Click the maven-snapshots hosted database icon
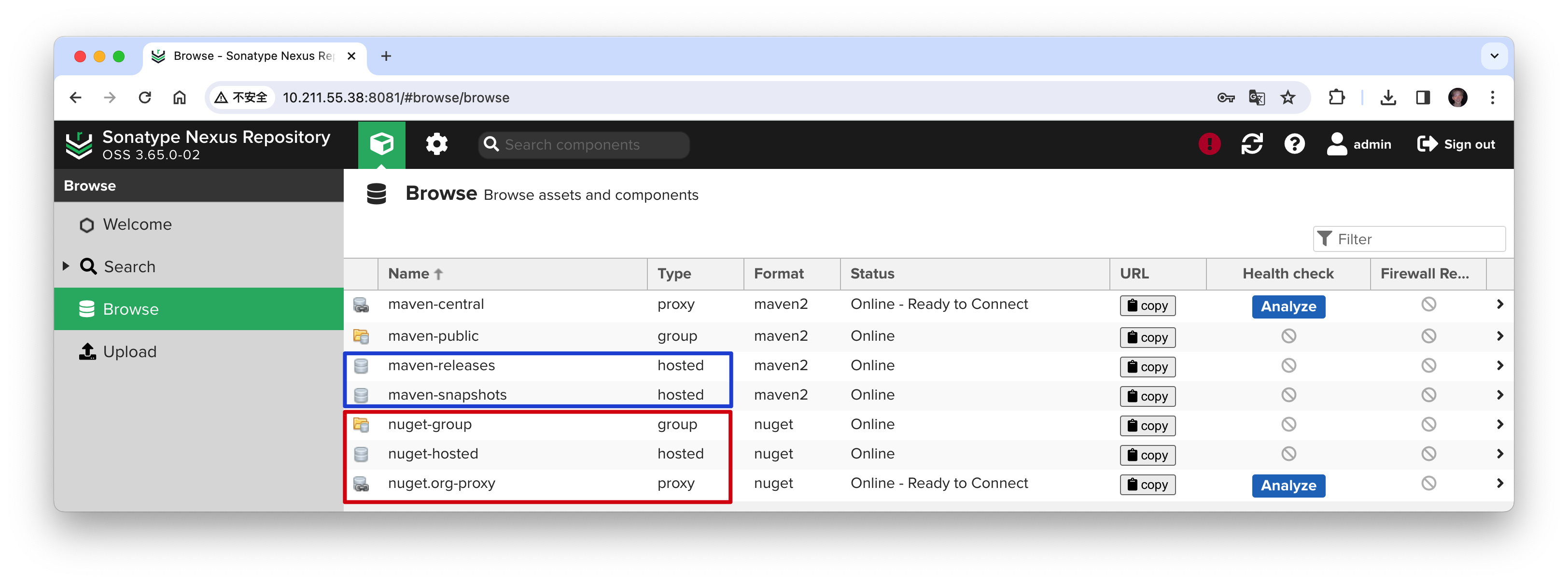This screenshot has height=583, width=1568. [x=361, y=396]
